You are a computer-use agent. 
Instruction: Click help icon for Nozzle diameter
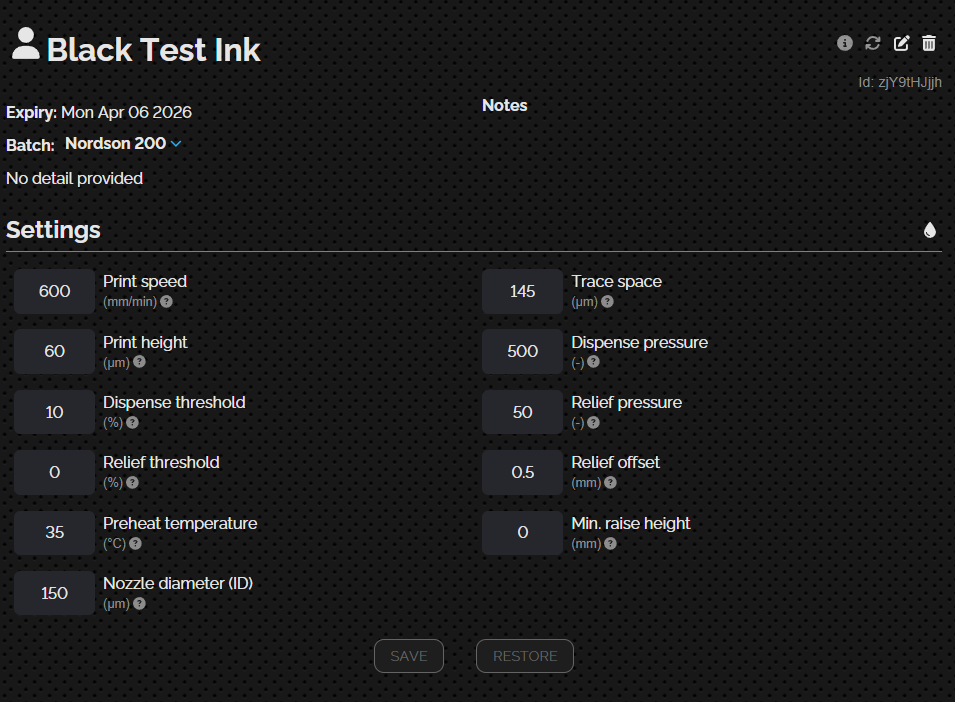pyautogui.click(x=140, y=603)
